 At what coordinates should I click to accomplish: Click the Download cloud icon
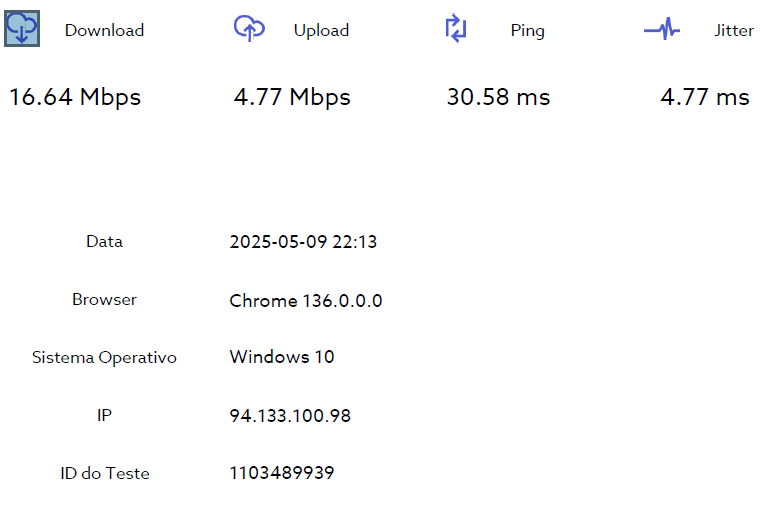pyautogui.click(x=22, y=29)
